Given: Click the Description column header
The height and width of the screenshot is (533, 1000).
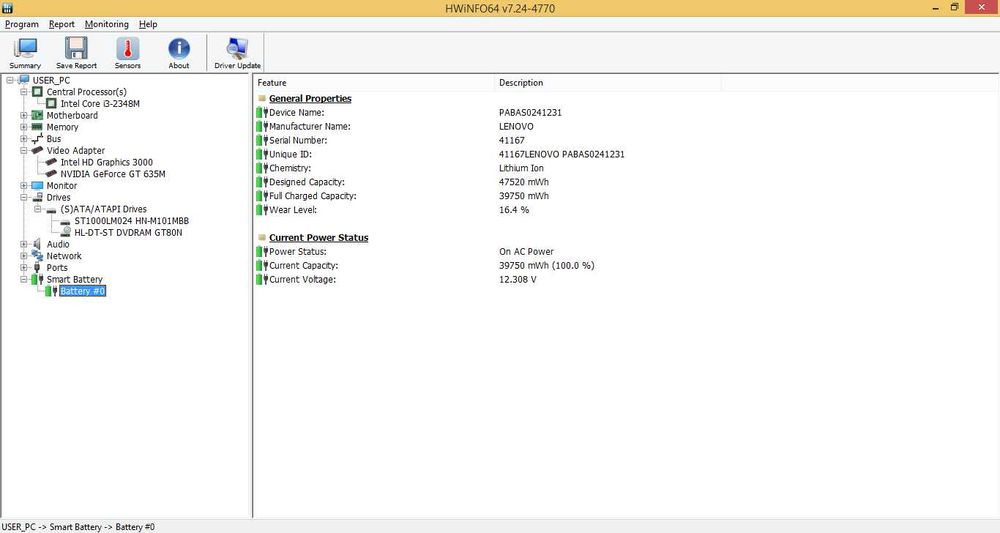Looking at the screenshot, I should pos(608,83).
